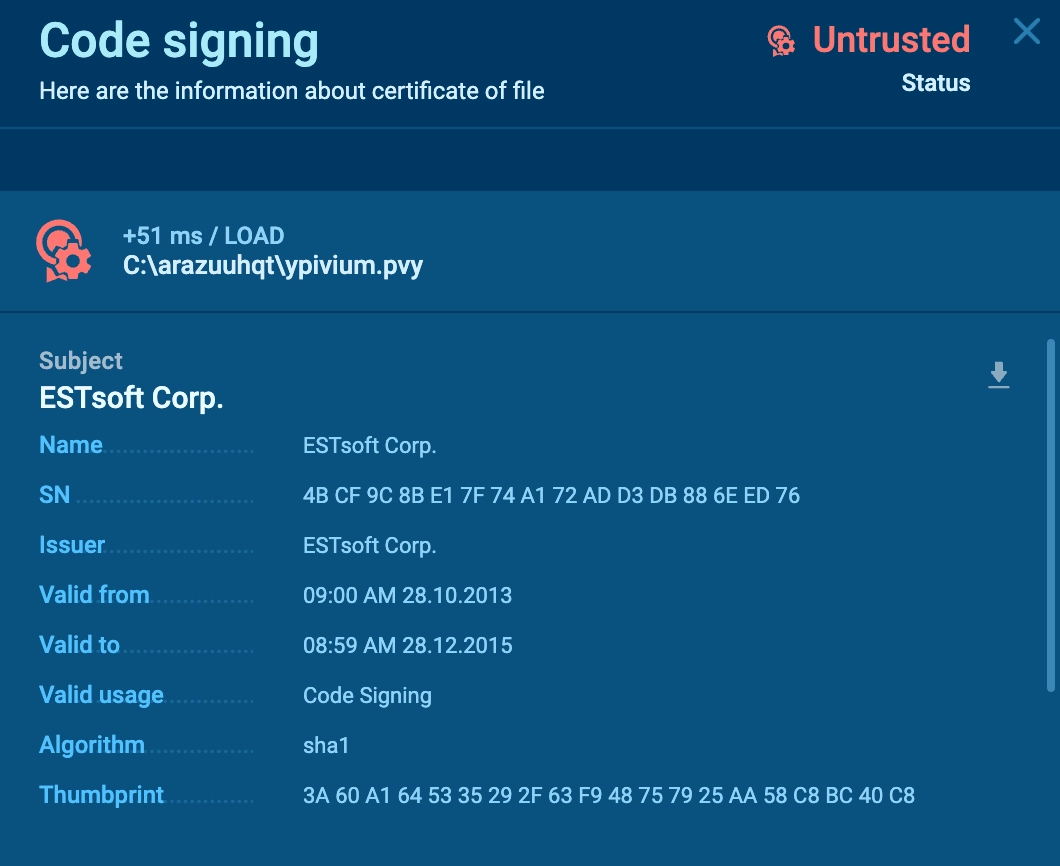Click the red Untrusted status icon
The image size is (1060, 866).
coord(781,40)
